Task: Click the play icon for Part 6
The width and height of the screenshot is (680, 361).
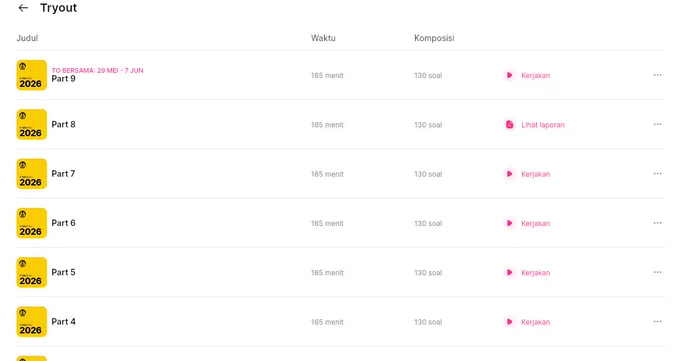Action: [x=510, y=223]
